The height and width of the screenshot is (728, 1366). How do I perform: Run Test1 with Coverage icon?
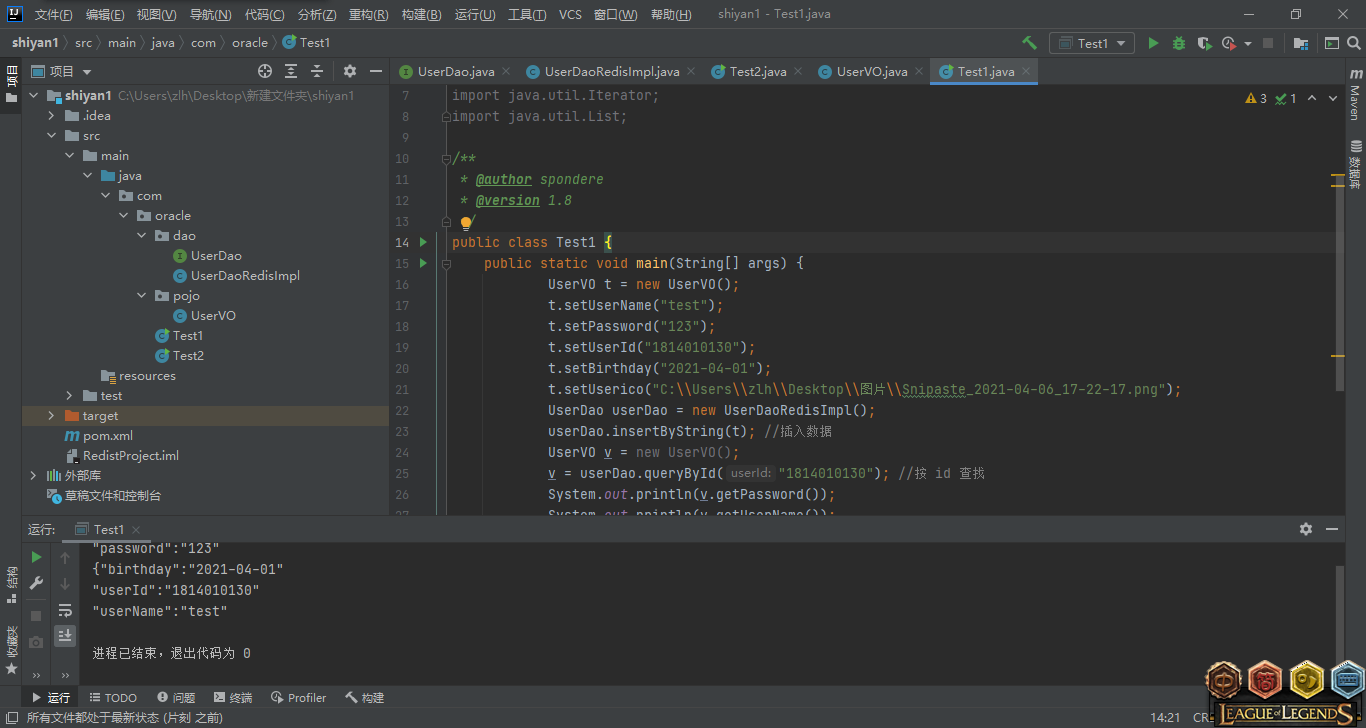click(1204, 43)
